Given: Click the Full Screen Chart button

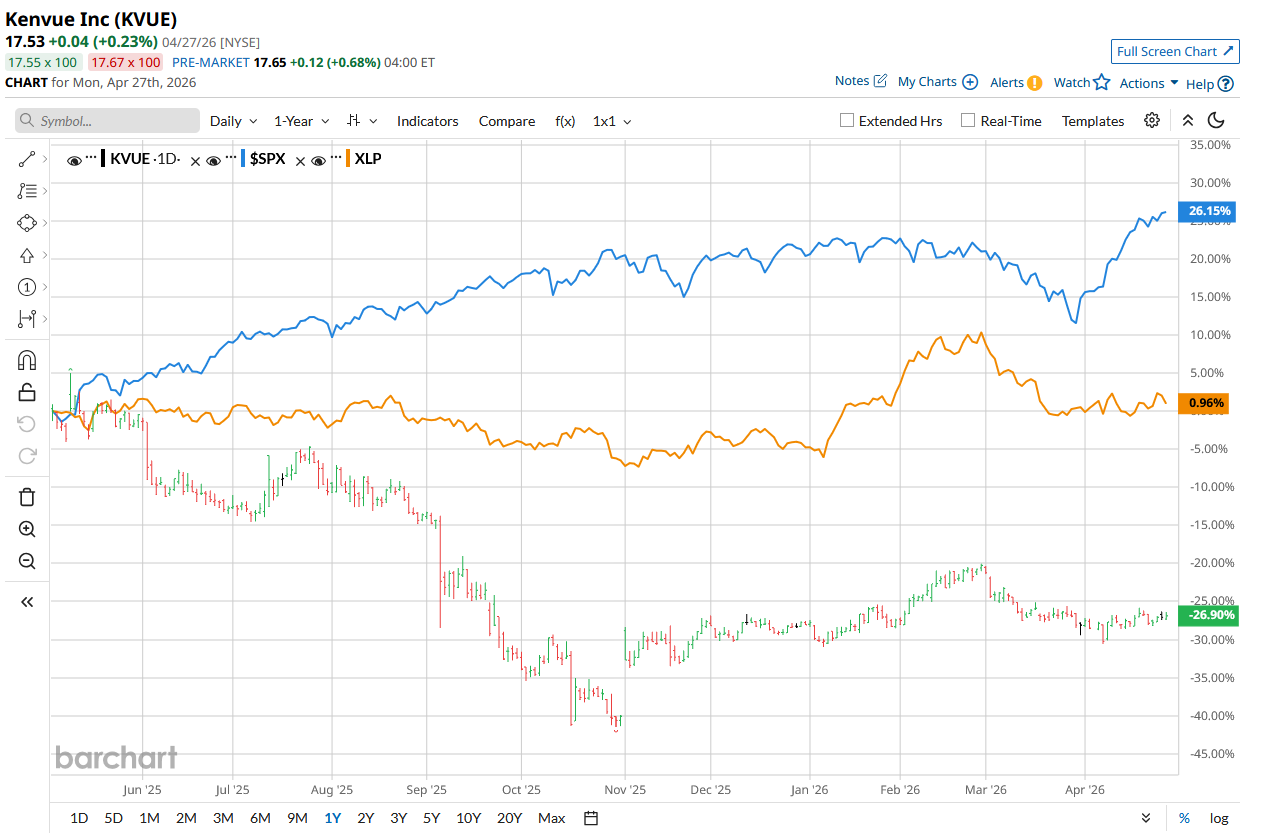Looking at the screenshot, I should (1175, 51).
